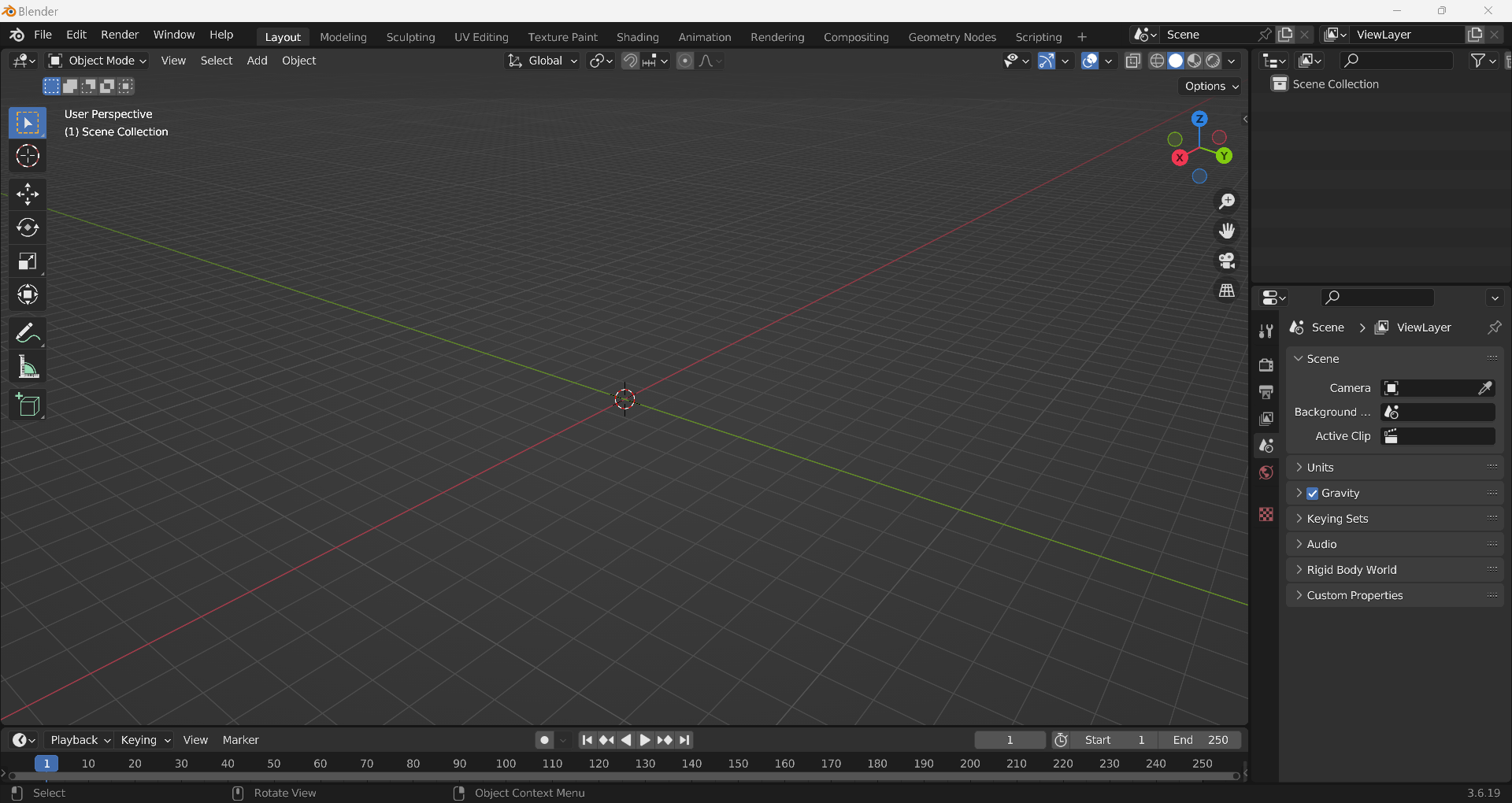Image resolution: width=1512 pixels, height=803 pixels.
Task: Open the Playback dropdown in timeline
Action: 80,740
